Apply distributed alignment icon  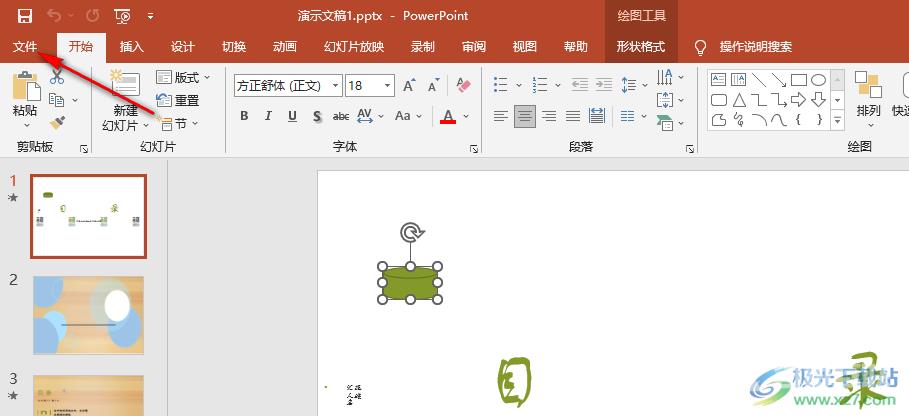[x=597, y=116]
